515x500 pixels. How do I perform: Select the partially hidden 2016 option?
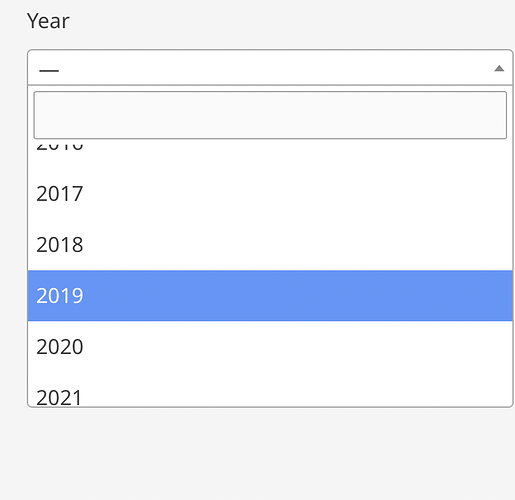pyautogui.click(x=270, y=153)
